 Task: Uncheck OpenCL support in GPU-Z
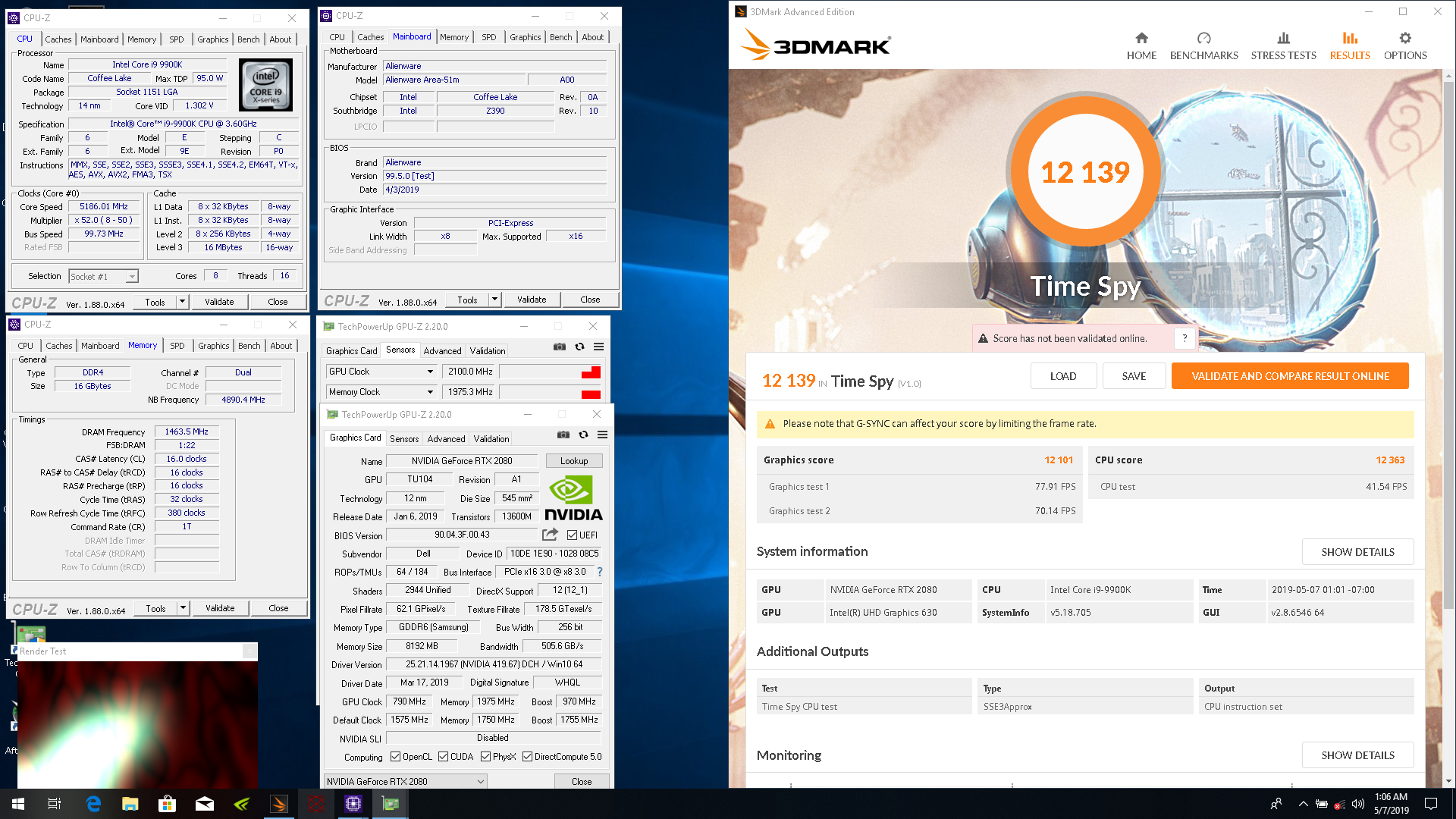click(395, 756)
